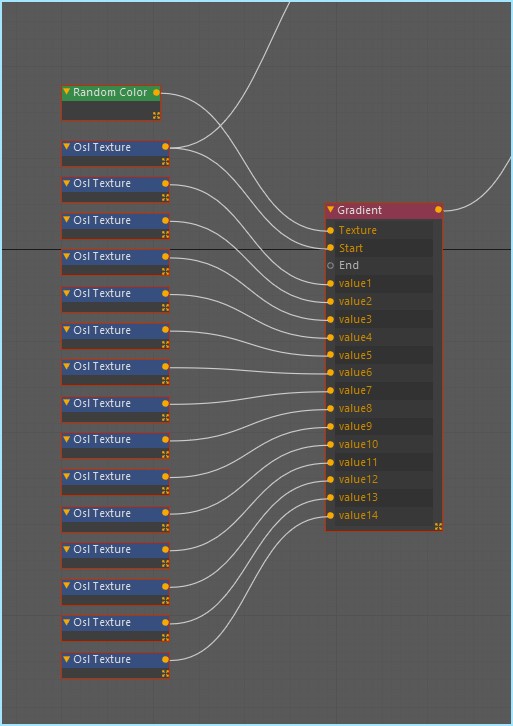Click the Gradient node corner resize icon
Viewport: 513px width, 726px height.
(x=438, y=526)
